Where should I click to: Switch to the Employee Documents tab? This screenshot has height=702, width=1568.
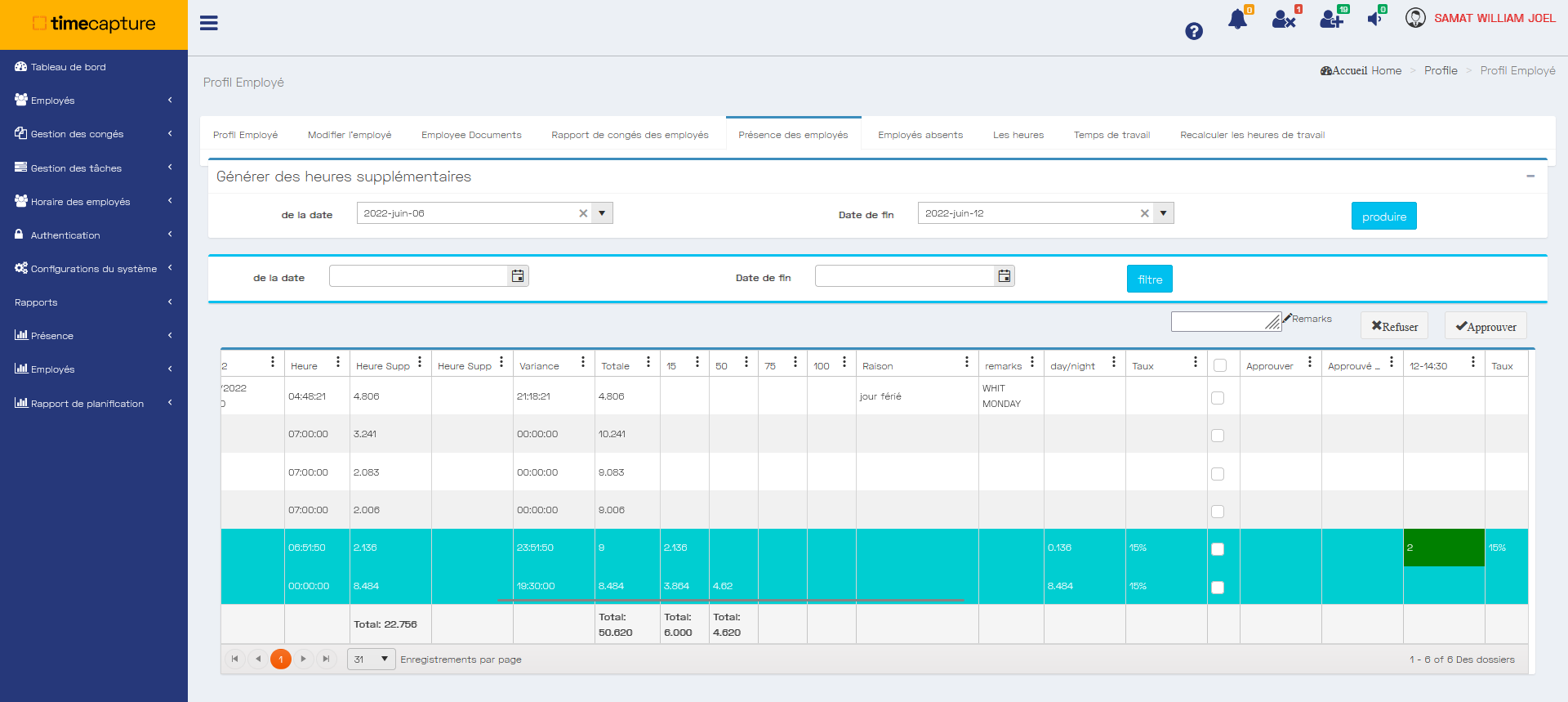(x=471, y=135)
